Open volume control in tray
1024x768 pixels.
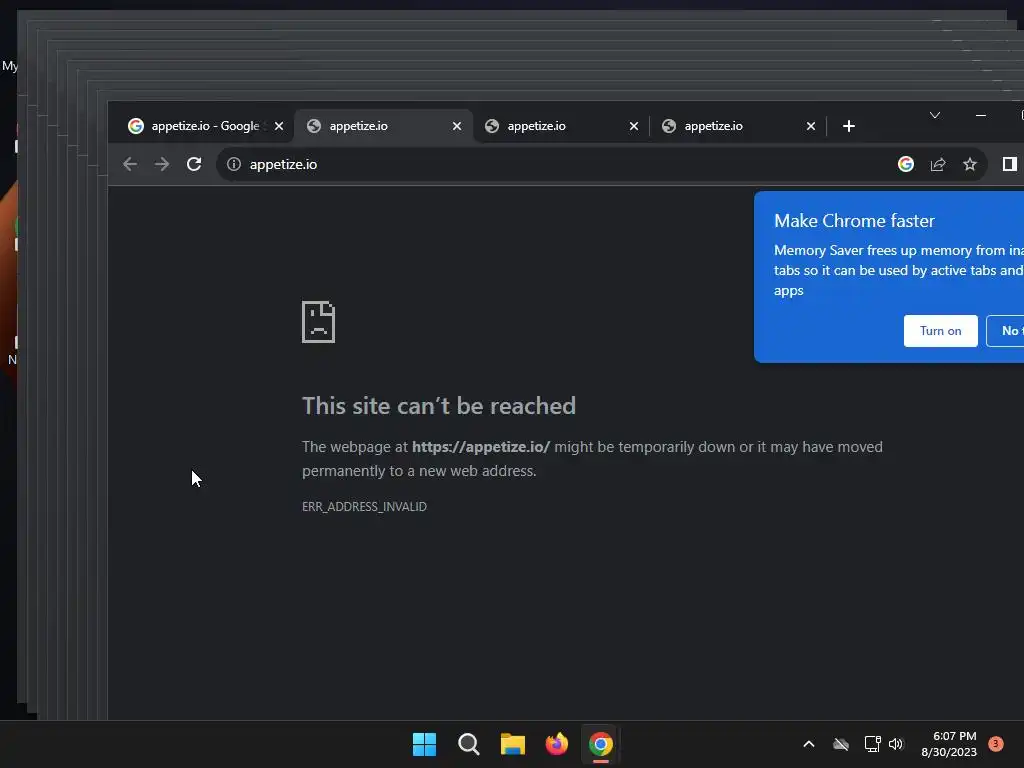pyautogui.click(x=896, y=744)
